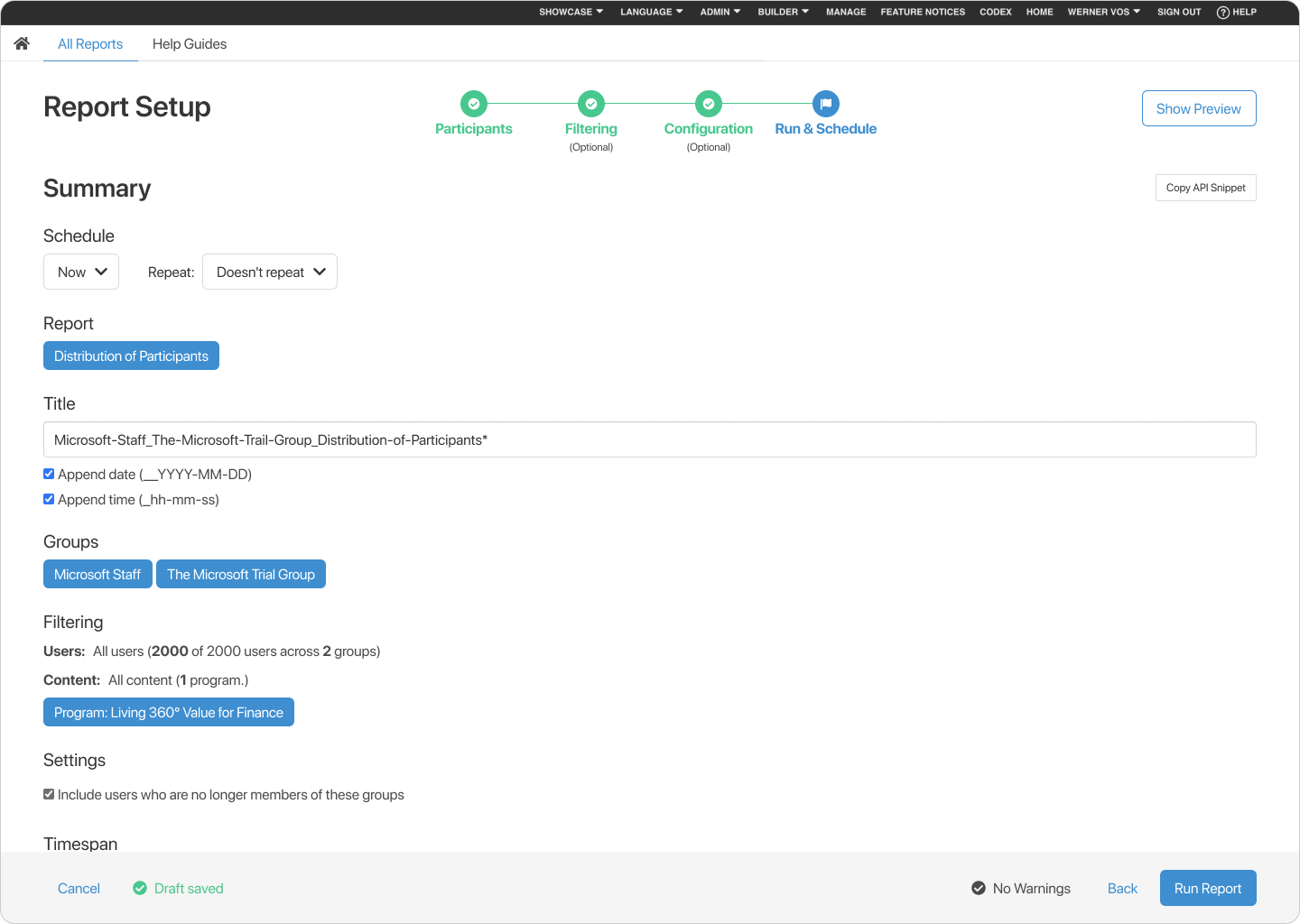Click the Run & Schedule flag icon
1300x924 pixels.
click(x=825, y=104)
